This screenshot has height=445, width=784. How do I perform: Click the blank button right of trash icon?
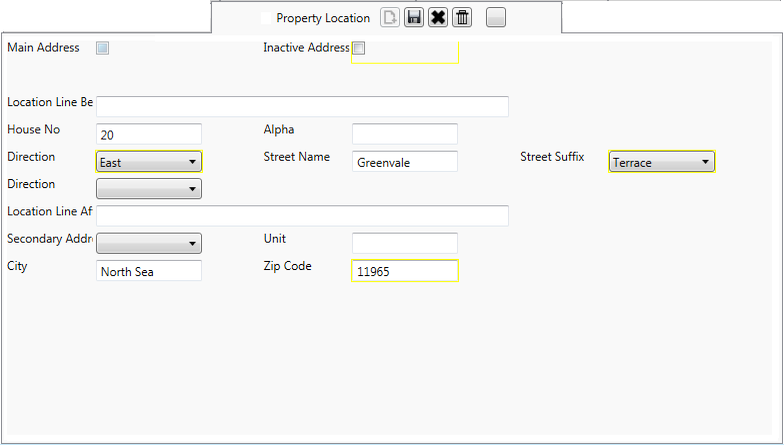tap(496, 18)
